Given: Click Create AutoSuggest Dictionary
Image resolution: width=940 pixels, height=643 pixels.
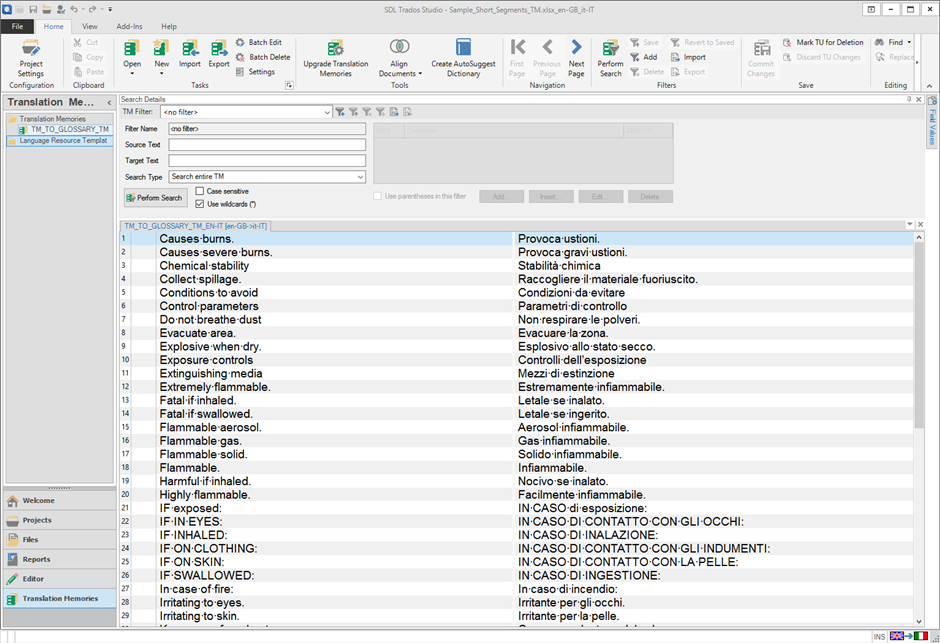Looking at the screenshot, I should pos(463,58).
